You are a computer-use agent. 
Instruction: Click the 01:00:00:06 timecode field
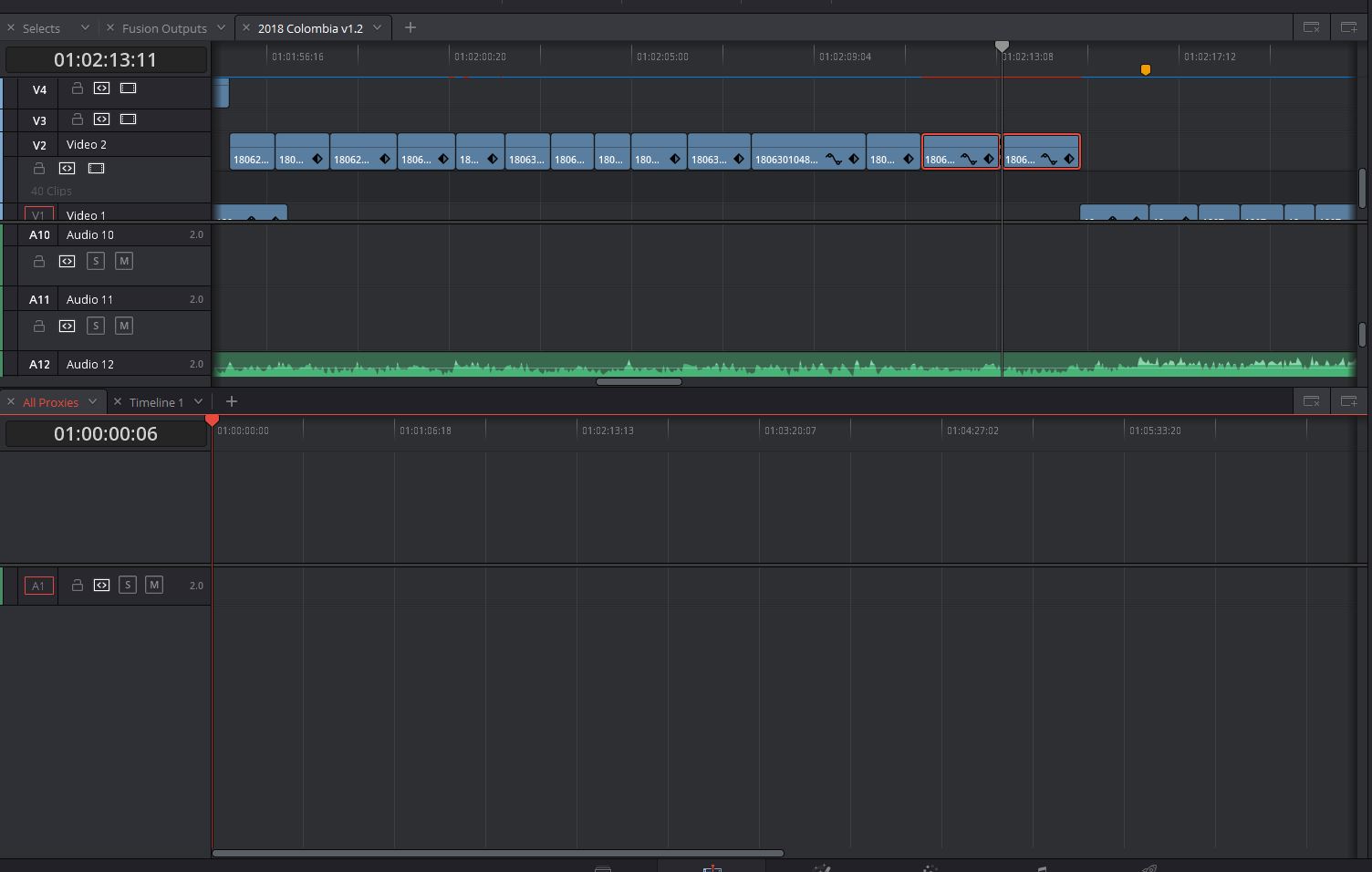tap(106, 434)
